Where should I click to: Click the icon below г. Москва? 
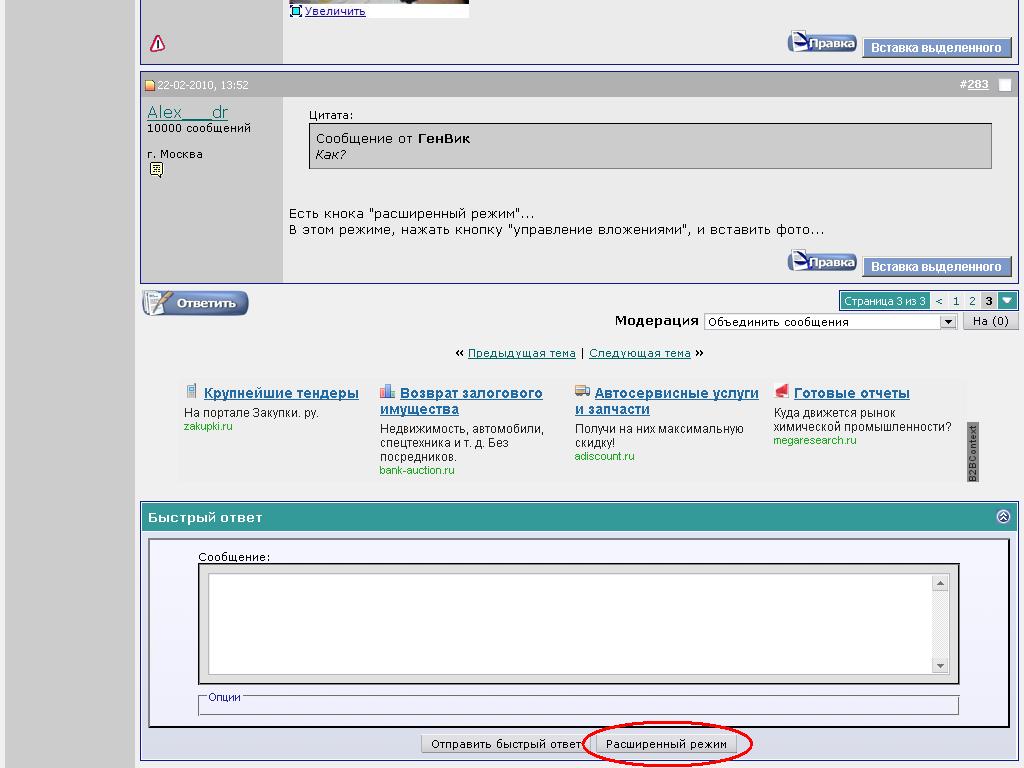[x=156, y=170]
